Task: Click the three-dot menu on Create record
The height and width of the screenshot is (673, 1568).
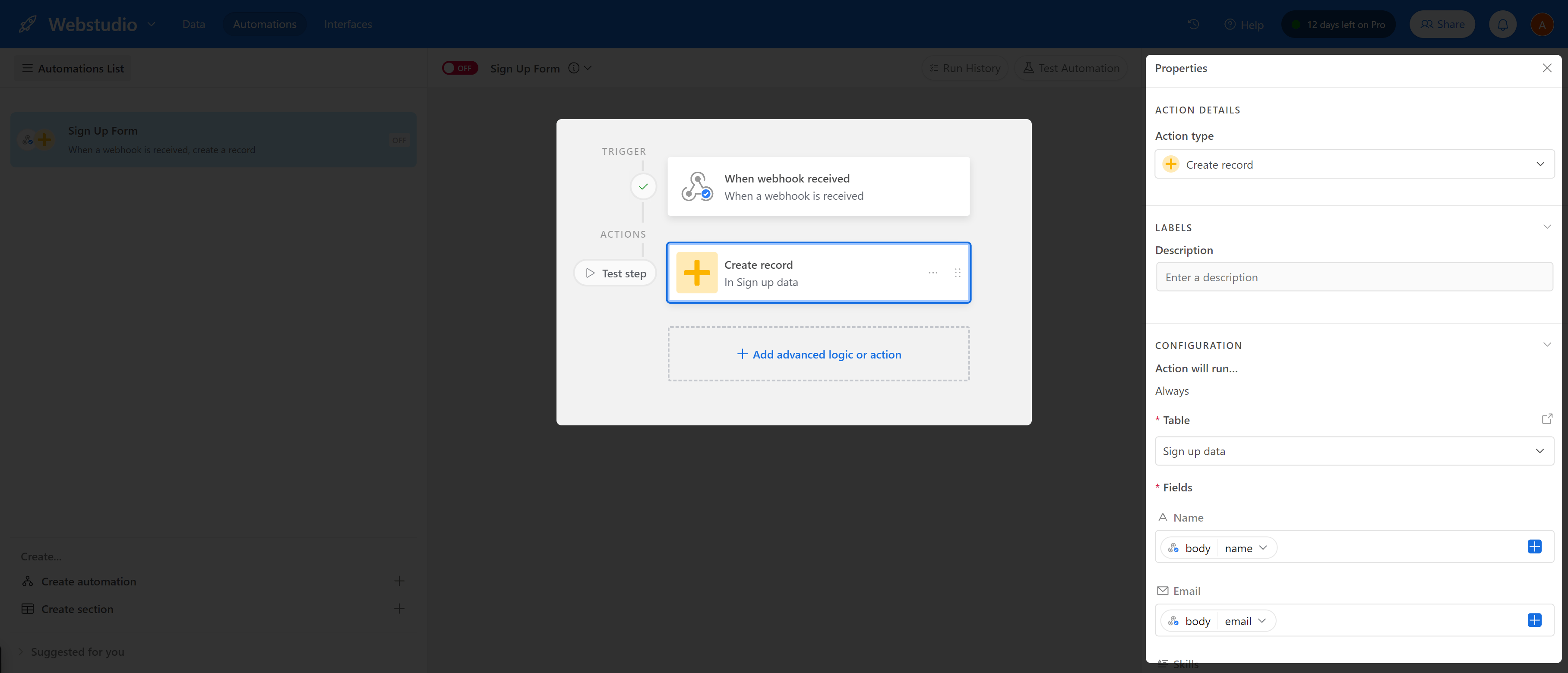Action: (933, 273)
